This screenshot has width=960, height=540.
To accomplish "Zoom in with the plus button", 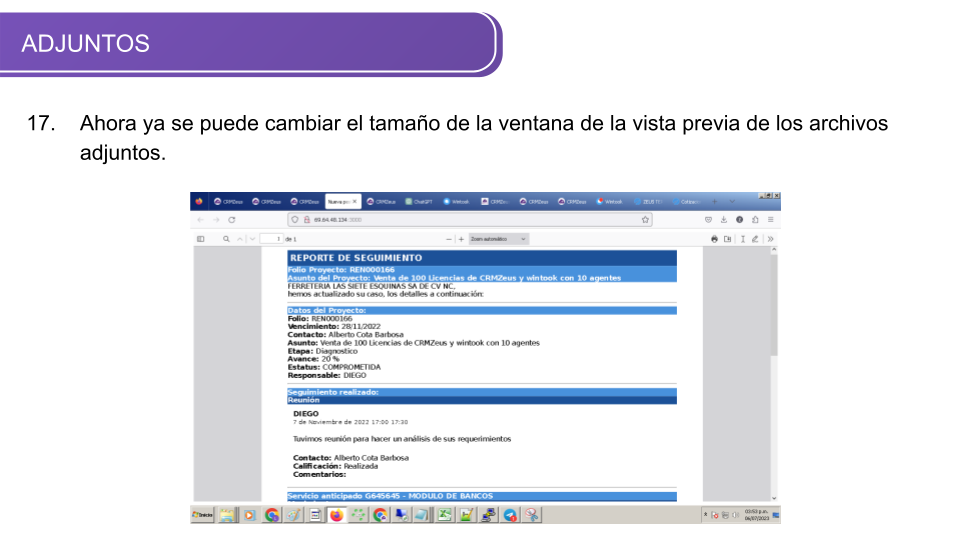I will [x=462, y=239].
